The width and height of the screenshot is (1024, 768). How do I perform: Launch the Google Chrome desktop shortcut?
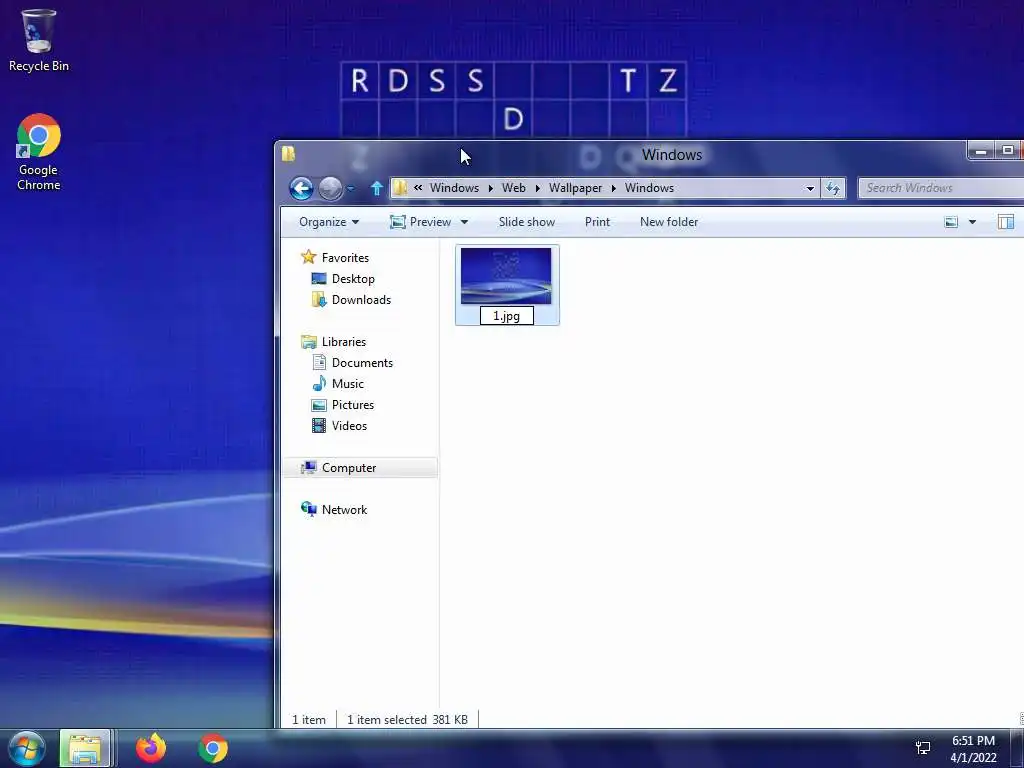point(39,152)
